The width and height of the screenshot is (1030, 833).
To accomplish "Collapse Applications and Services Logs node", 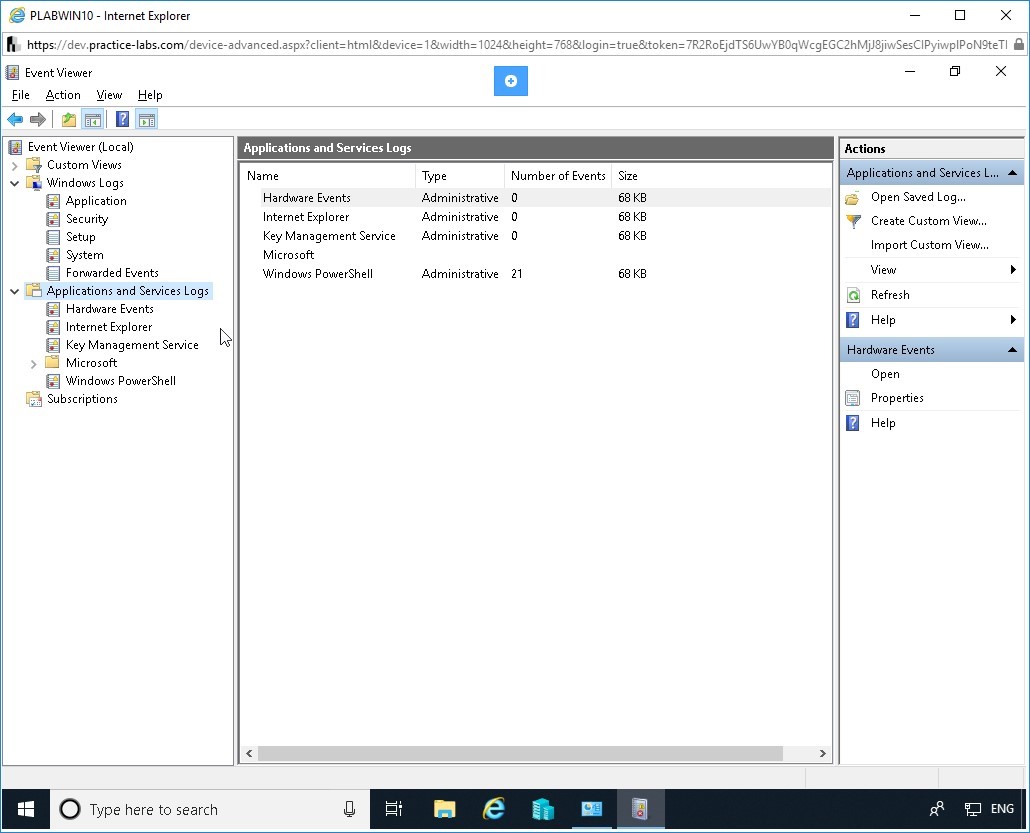I will (x=14, y=291).
